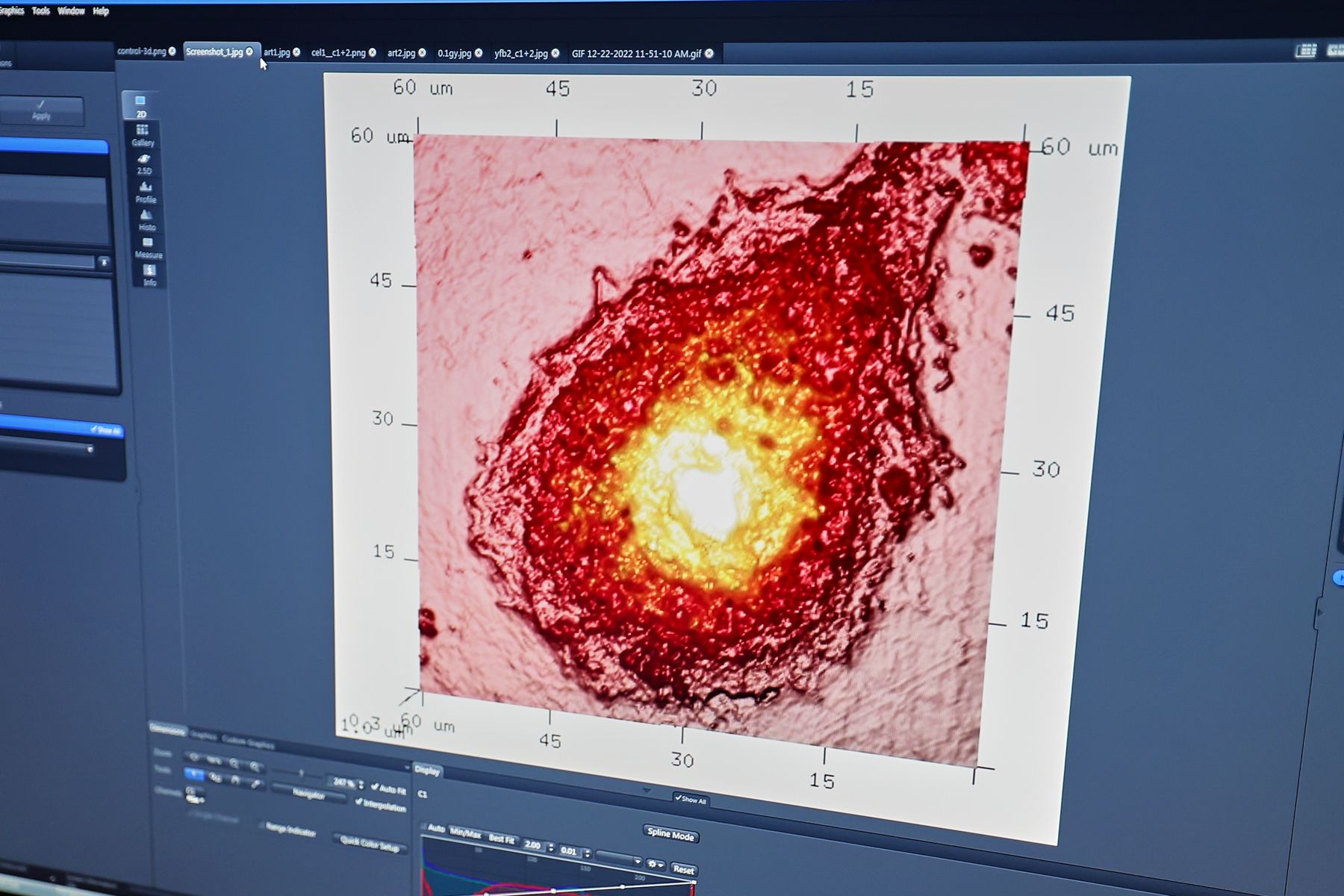Adjust the zoom percentage stepper arrows

coord(361,785)
